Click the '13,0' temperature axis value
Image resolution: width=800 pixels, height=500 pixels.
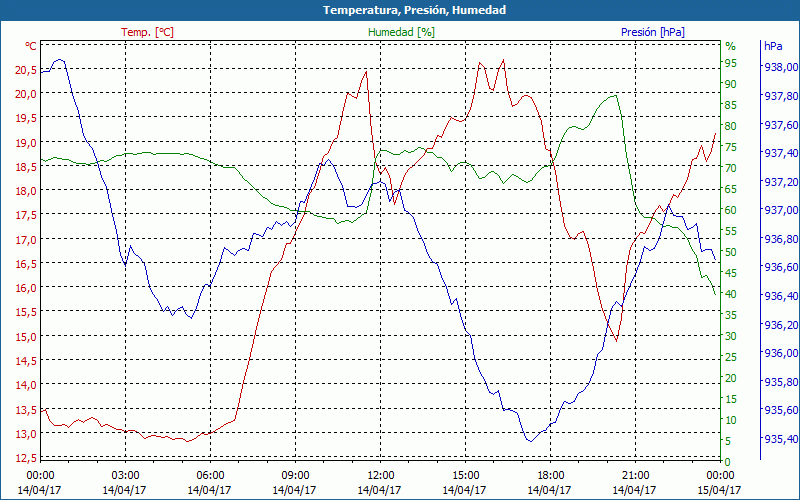[26, 434]
